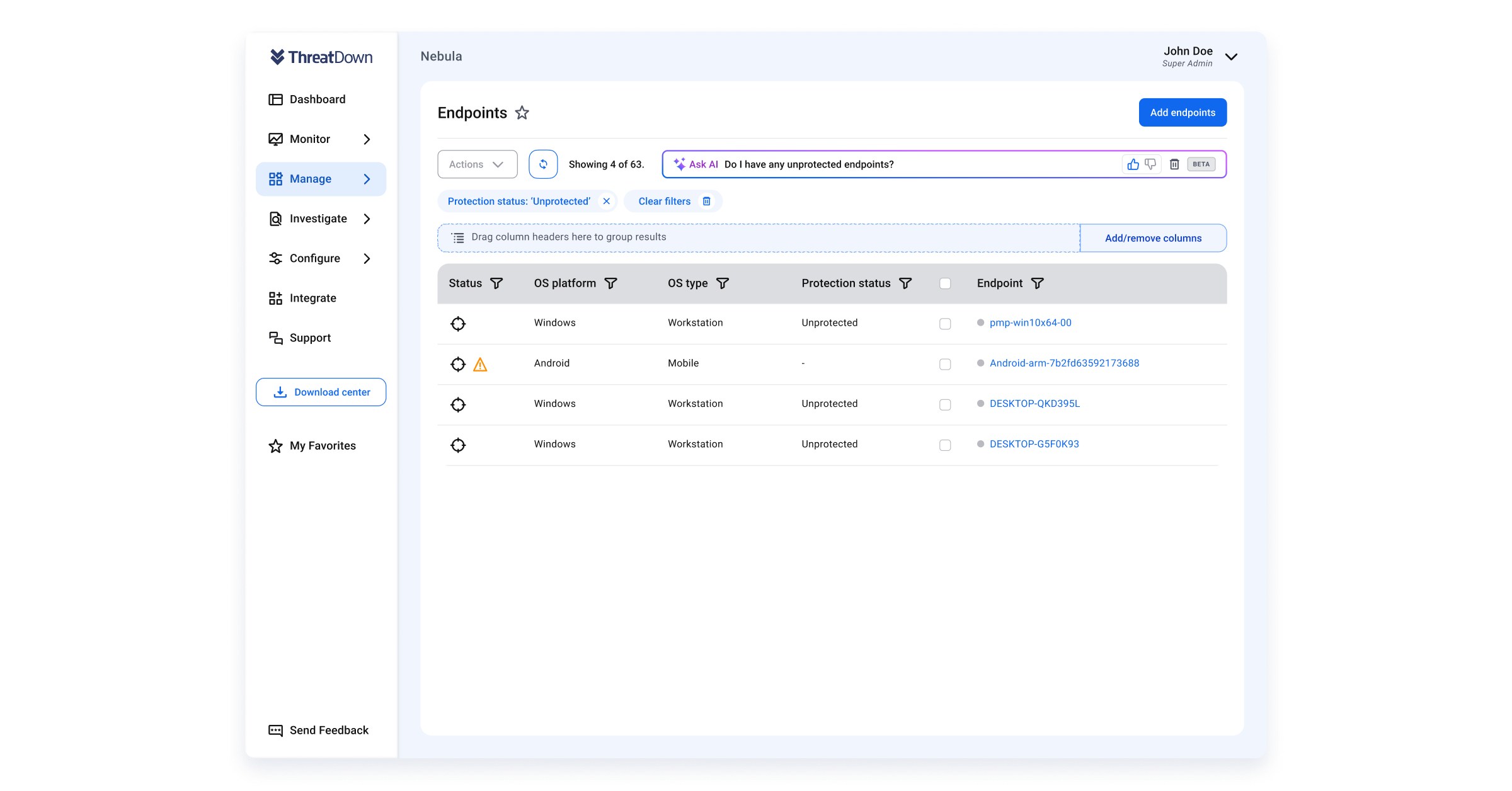Open endpoint Android-arm-7b2fd63592173688
This screenshot has height=791, width=1512.
[x=1064, y=363]
